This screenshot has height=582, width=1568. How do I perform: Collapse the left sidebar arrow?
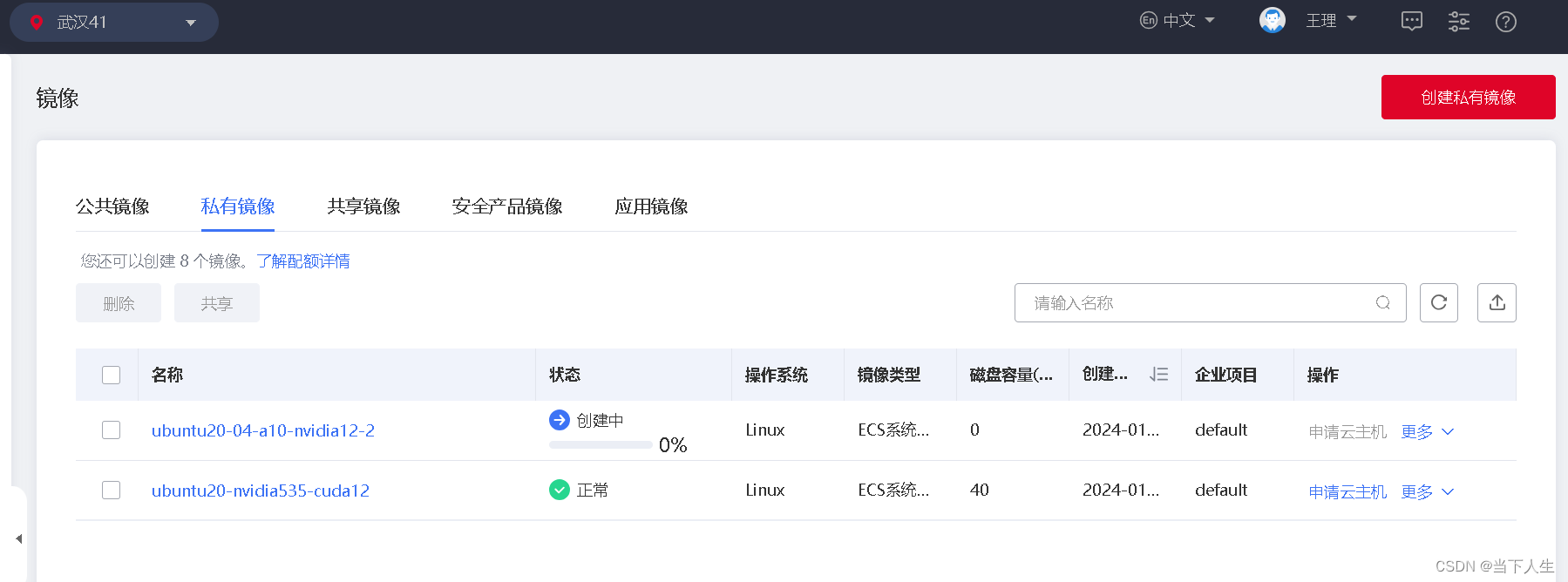(19, 538)
